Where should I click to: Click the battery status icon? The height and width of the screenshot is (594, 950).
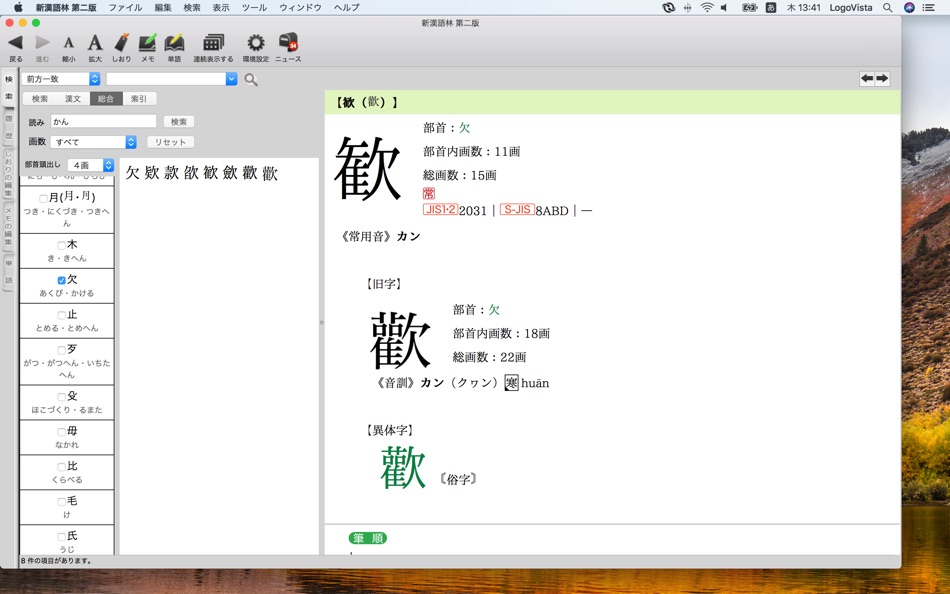coord(749,8)
